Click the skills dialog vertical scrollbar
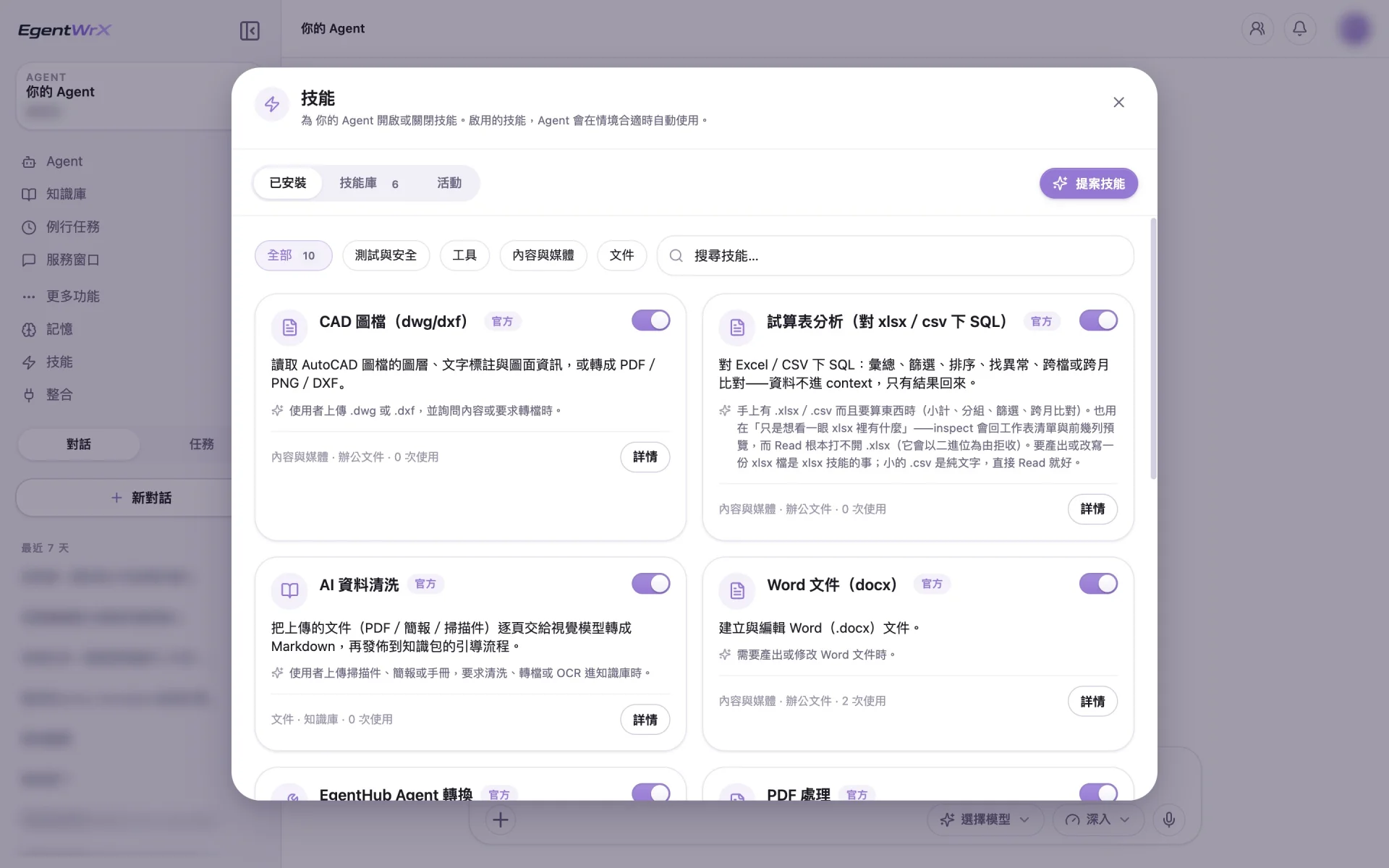The height and width of the screenshot is (868, 1389). pyautogui.click(x=1153, y=349)
